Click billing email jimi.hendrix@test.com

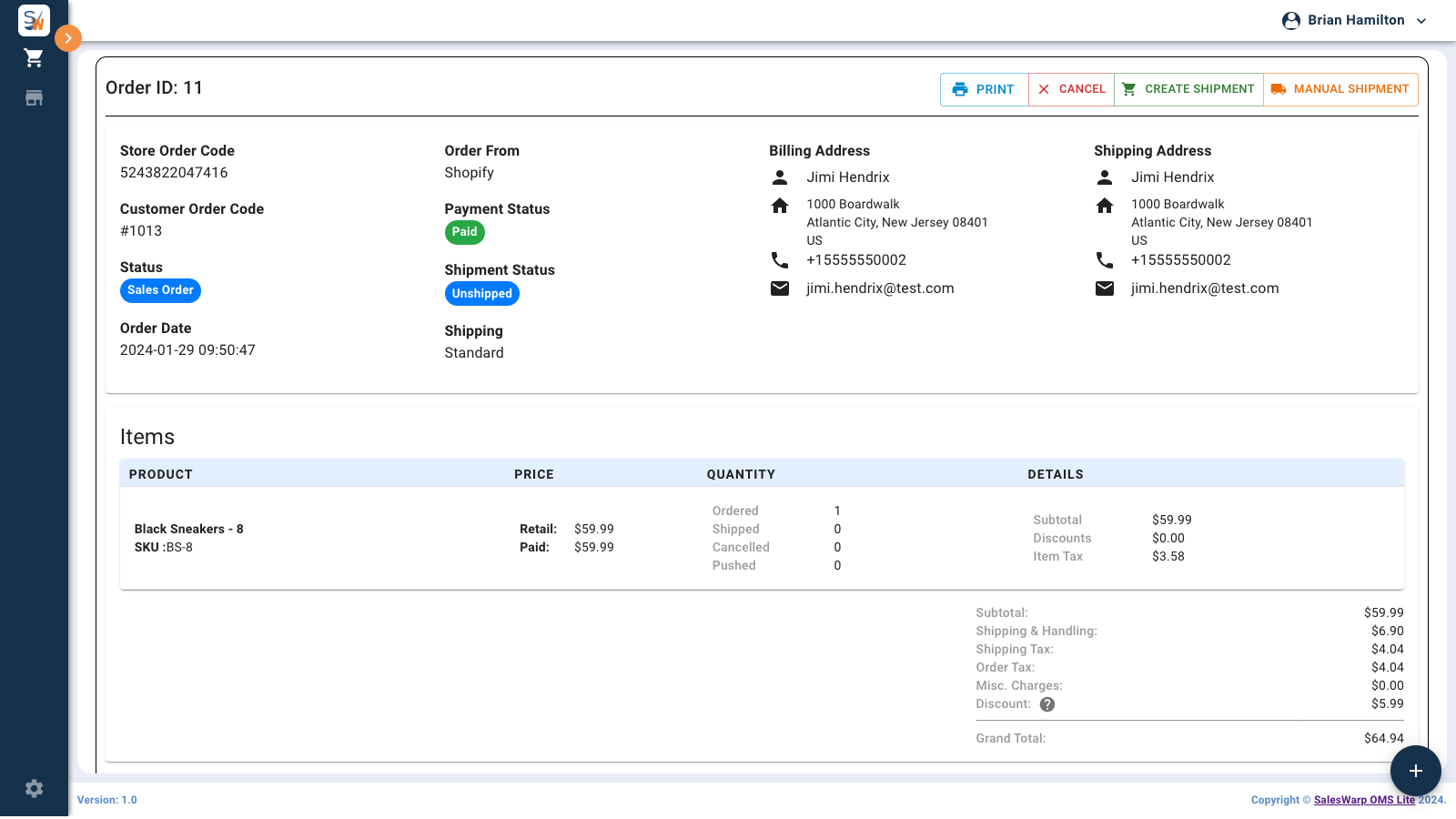tap(880, 288)
